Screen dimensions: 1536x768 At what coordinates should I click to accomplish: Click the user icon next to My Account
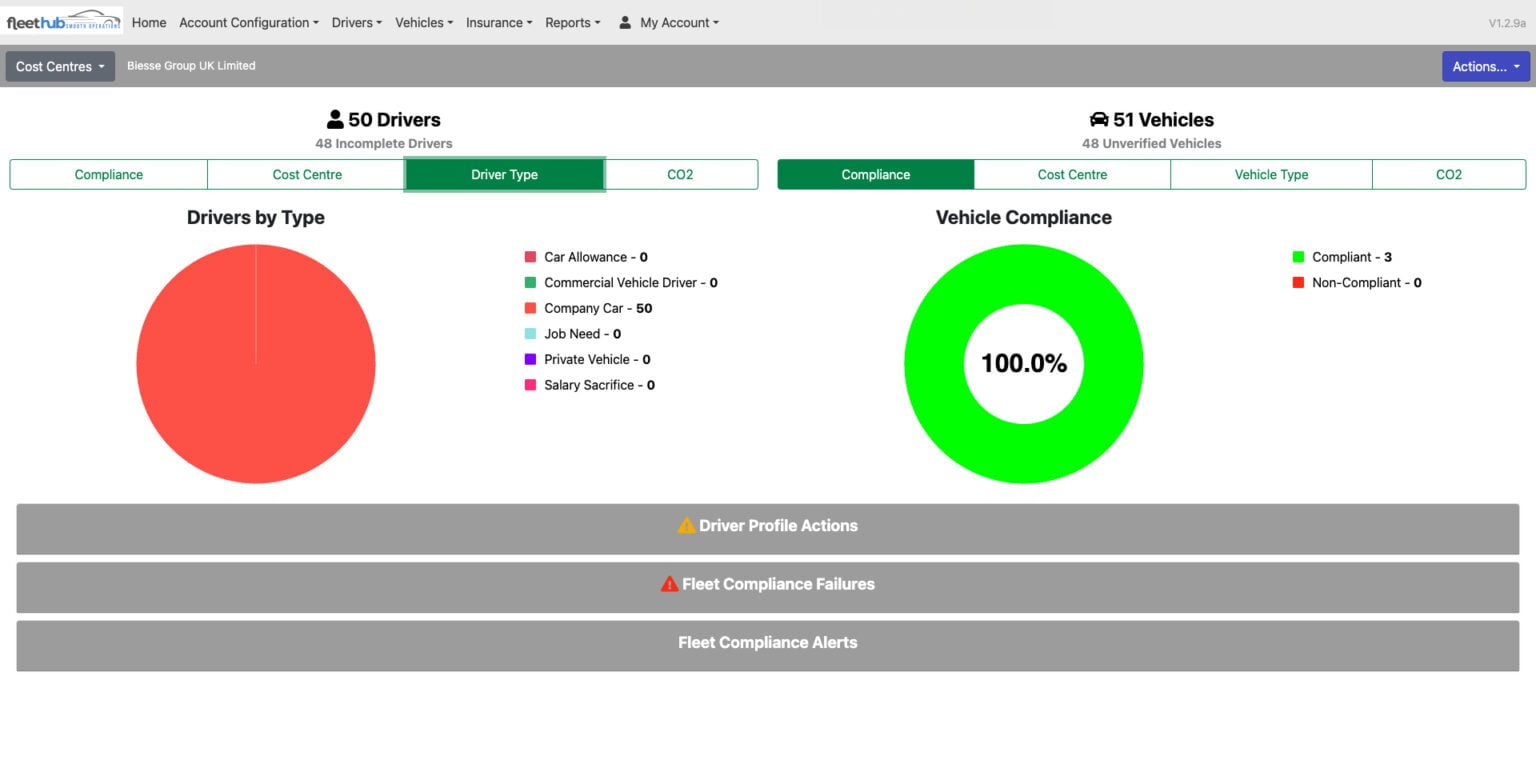624,22
